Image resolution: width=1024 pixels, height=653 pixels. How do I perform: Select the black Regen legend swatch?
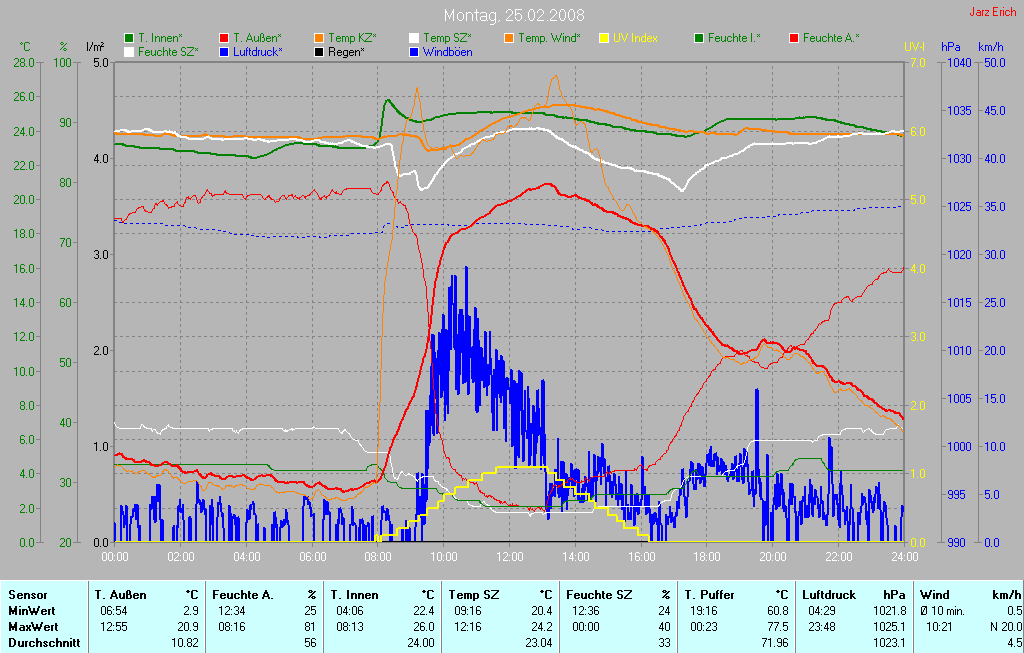pyautogui.click(x=319, y=51)
